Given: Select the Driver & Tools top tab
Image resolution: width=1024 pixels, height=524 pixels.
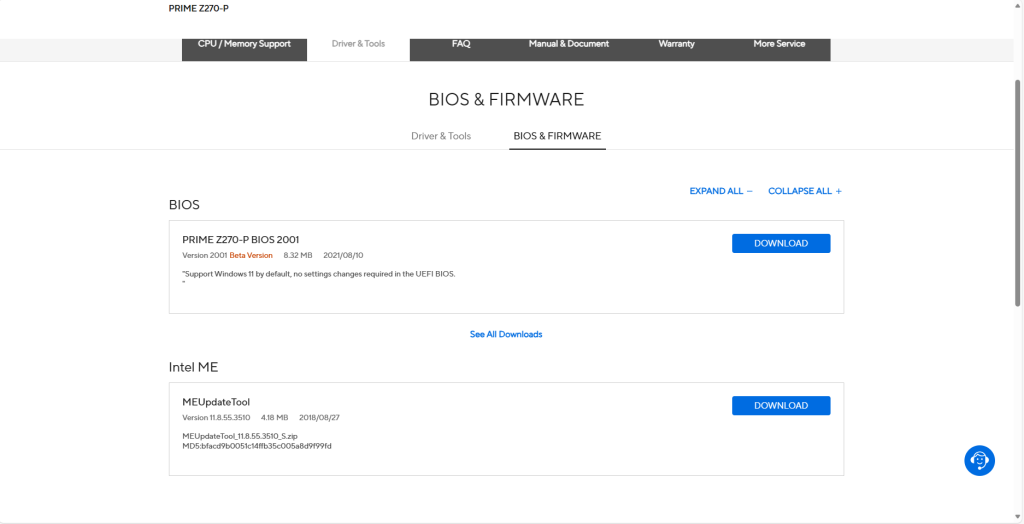Looking at the screenshot, I should coord(359,44).
